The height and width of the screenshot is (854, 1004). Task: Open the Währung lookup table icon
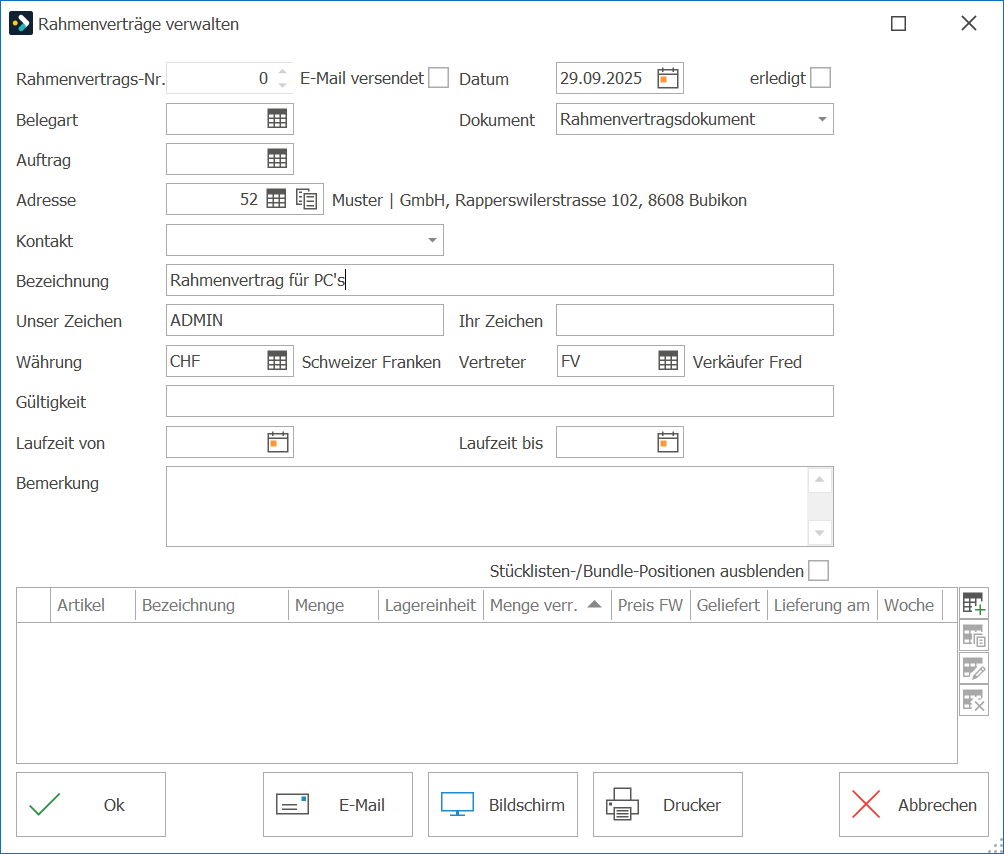pyautogui.click(x=277, y=361)
